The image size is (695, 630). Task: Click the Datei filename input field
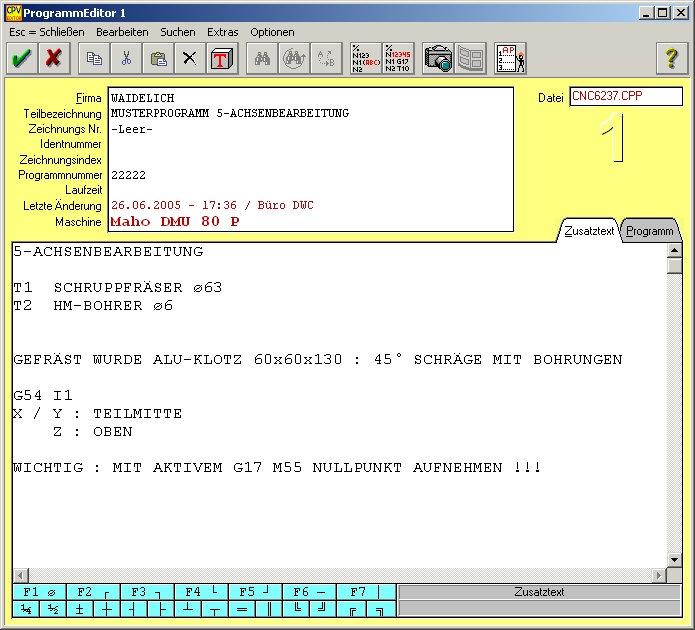tap(626, 97)
